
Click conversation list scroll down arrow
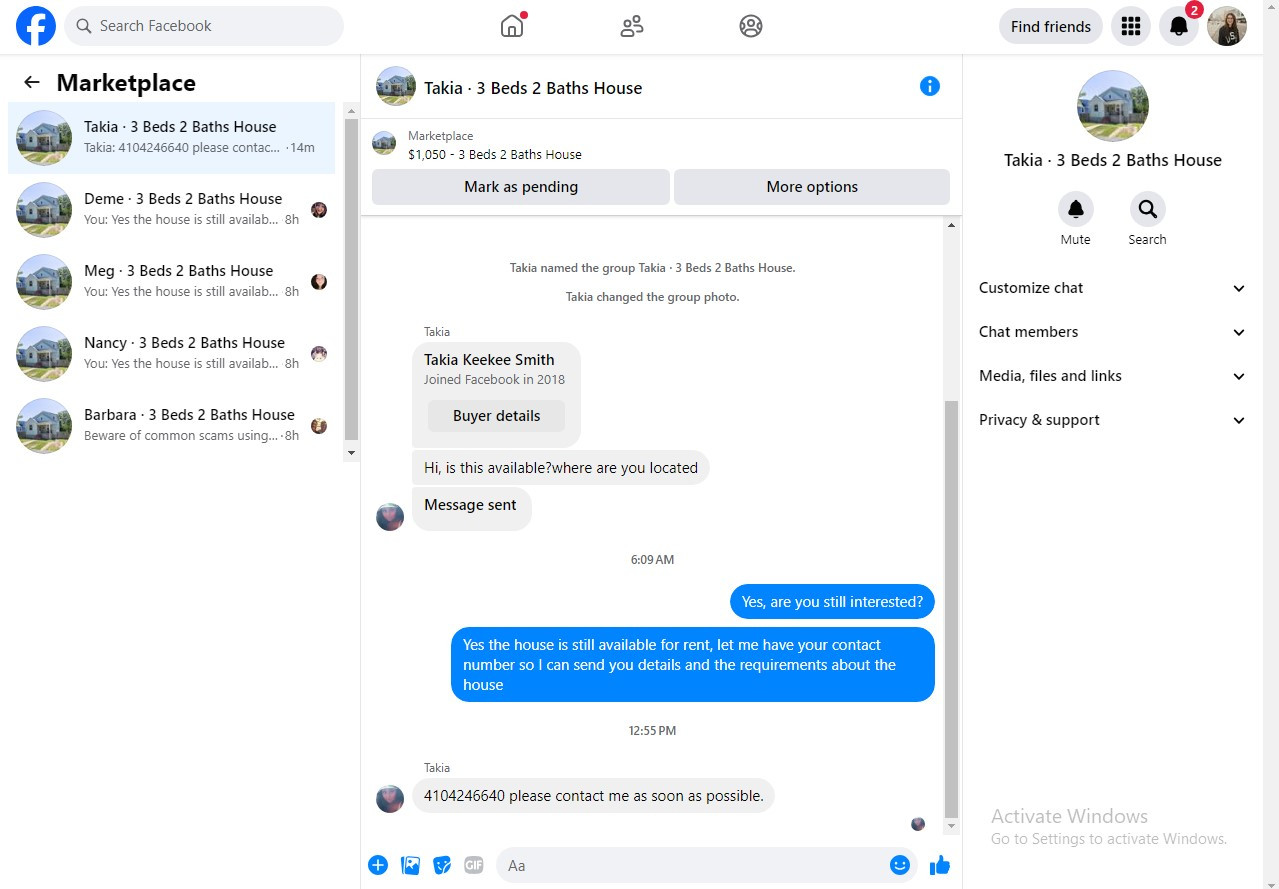pos(351,453)
